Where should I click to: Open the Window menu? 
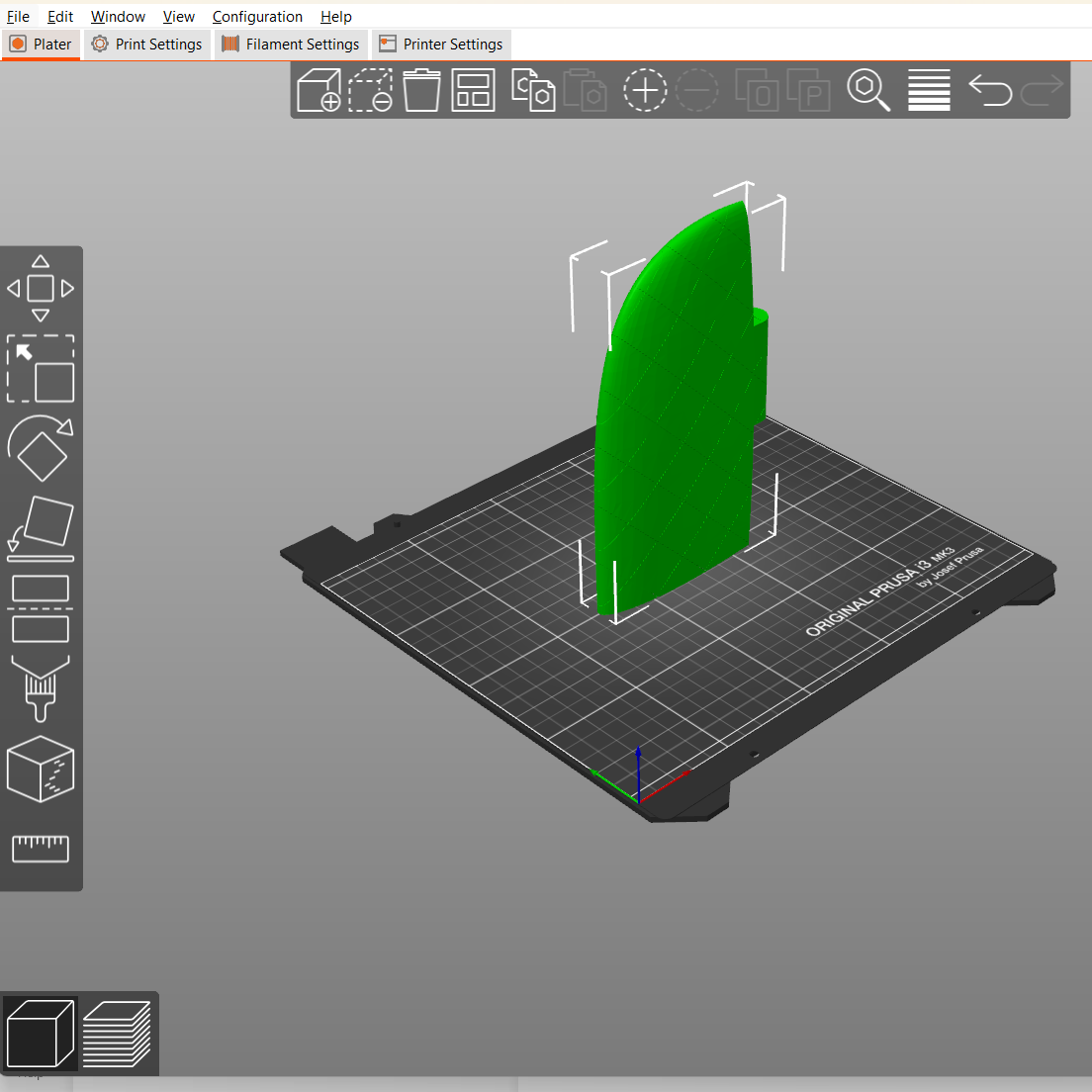click(118, 16)
